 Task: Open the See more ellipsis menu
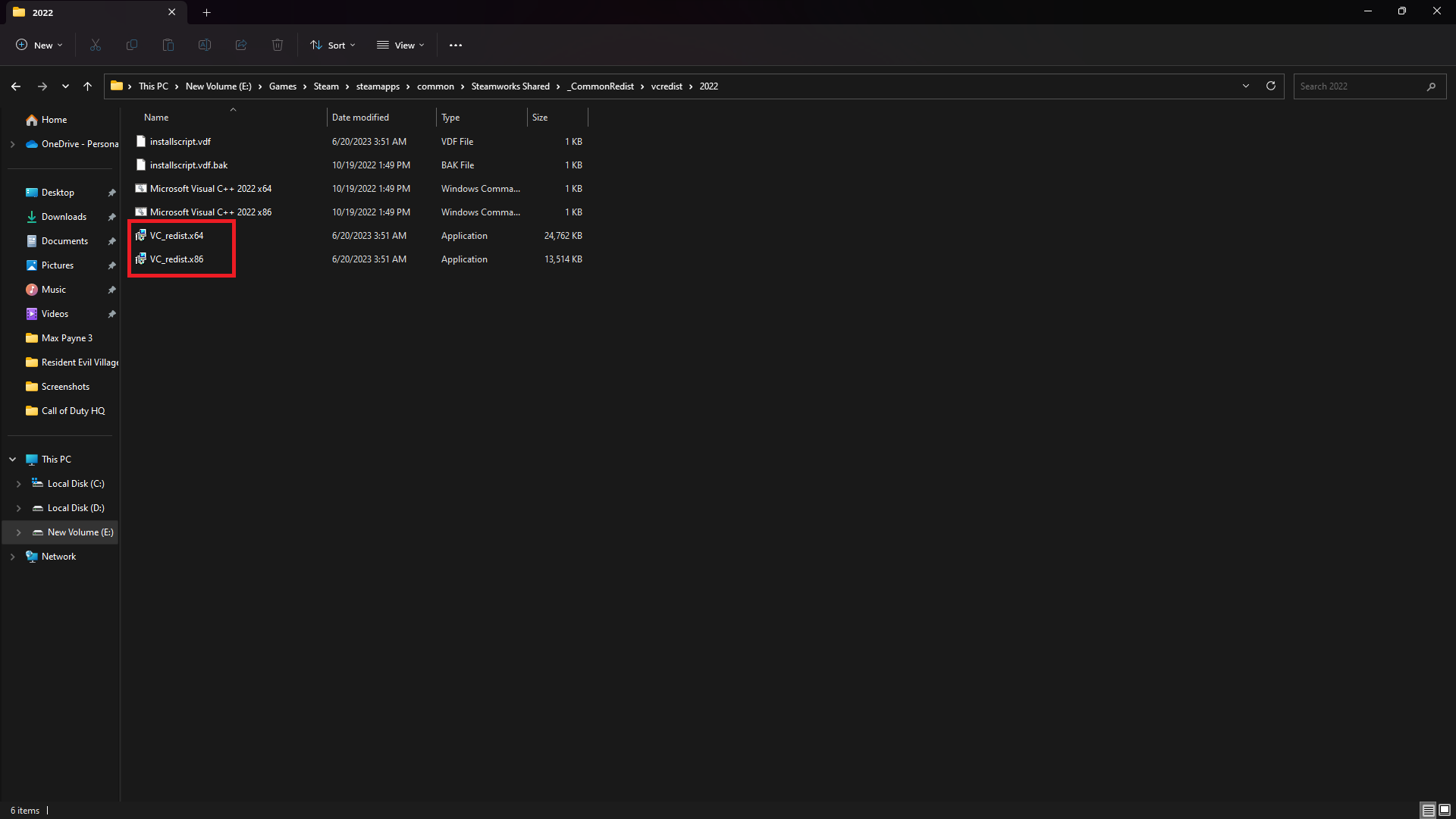coord(456,45)
